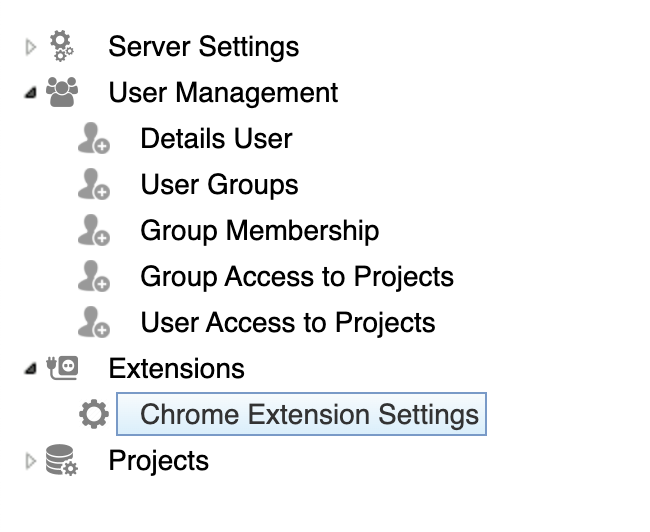Viewport: 650px width, 532px height.
Task: Collapse the Extensions node arrow
Action: (x=30, y=370)
